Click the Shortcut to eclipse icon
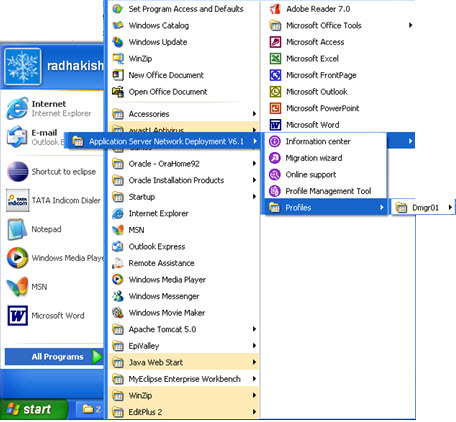Viewport: 456px width, 422px height. (18, 172)
